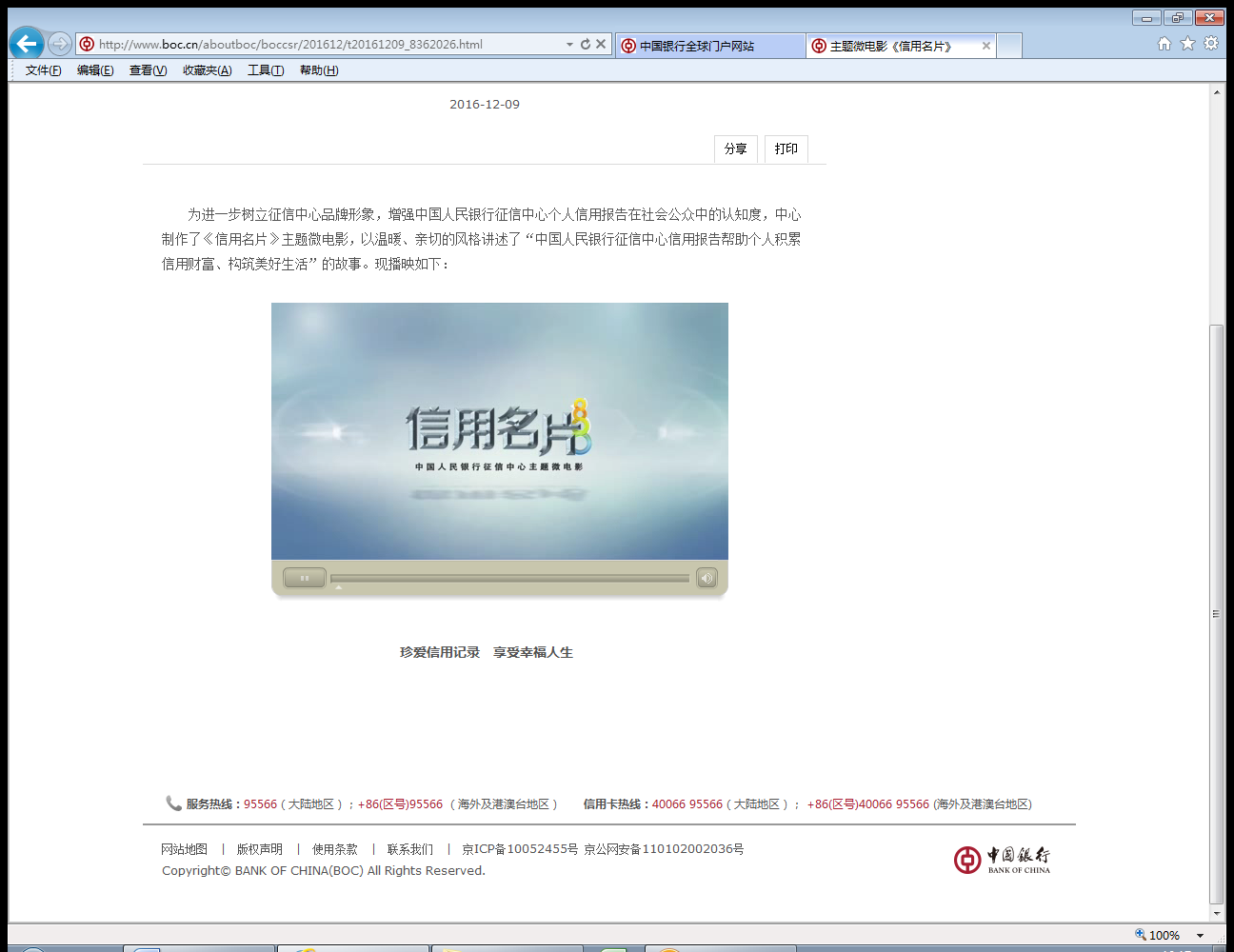Open the Tools gear icon
This screenshot has width=1234, height=952.
[x=1211, y=44]
